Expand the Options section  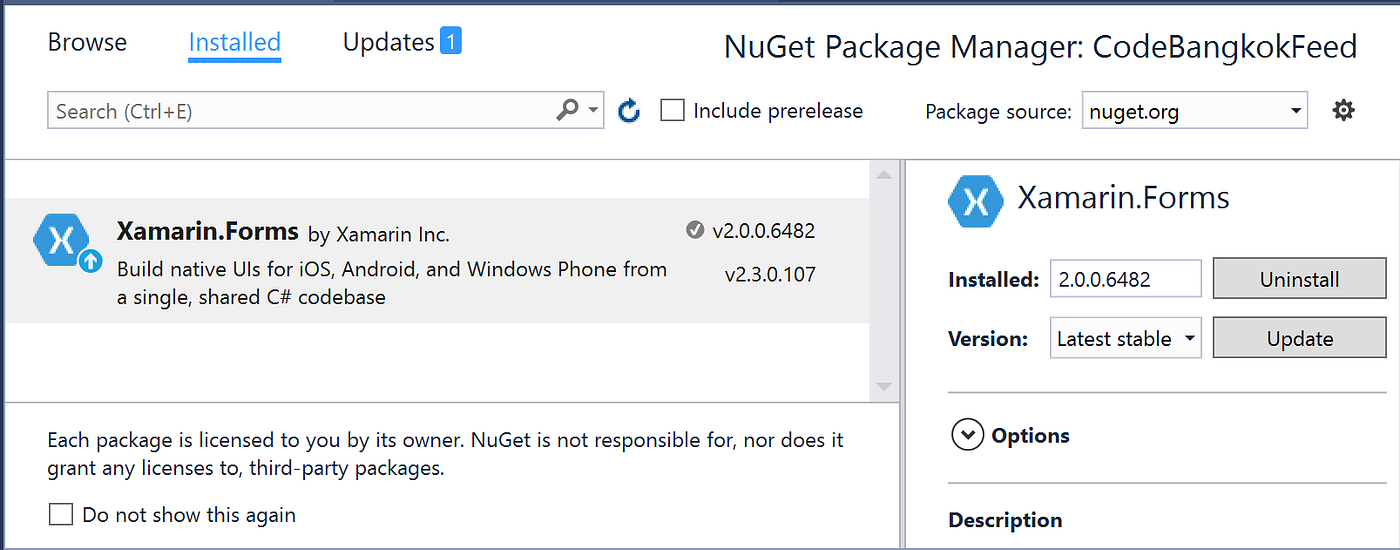(x=968, y=435)
